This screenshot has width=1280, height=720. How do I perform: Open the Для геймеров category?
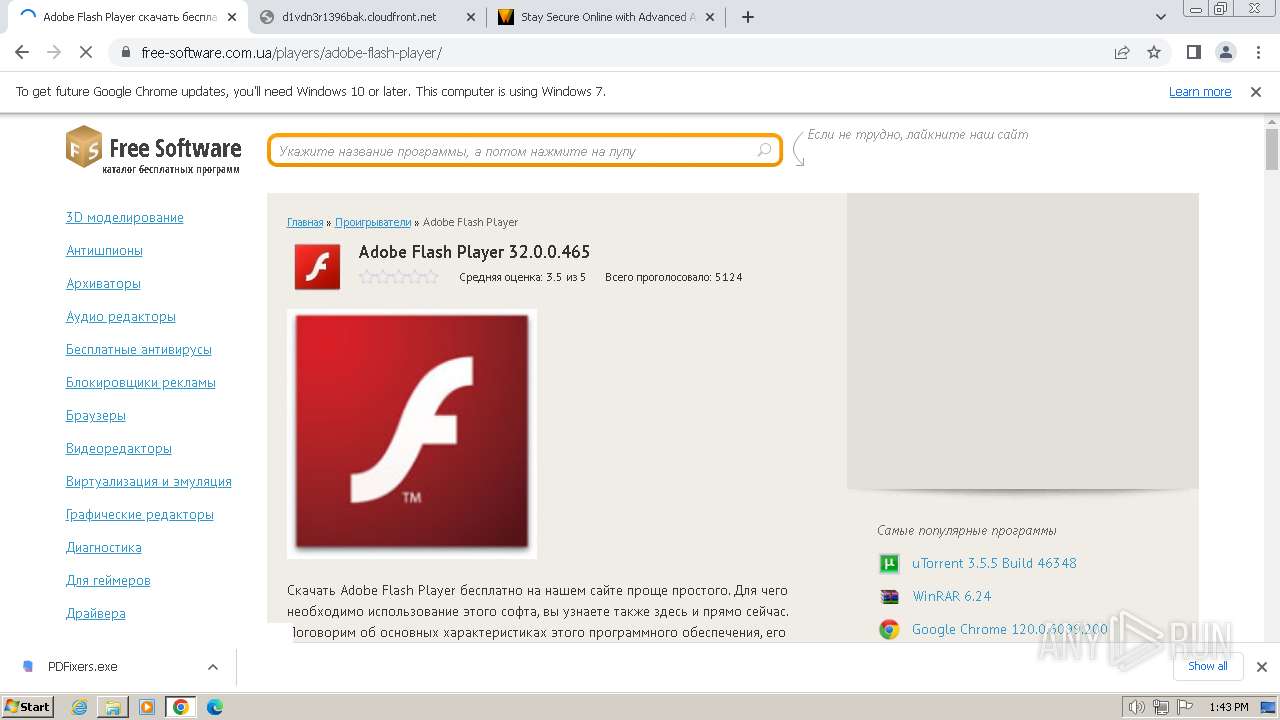pyautogui.click(x=108, y=580)
